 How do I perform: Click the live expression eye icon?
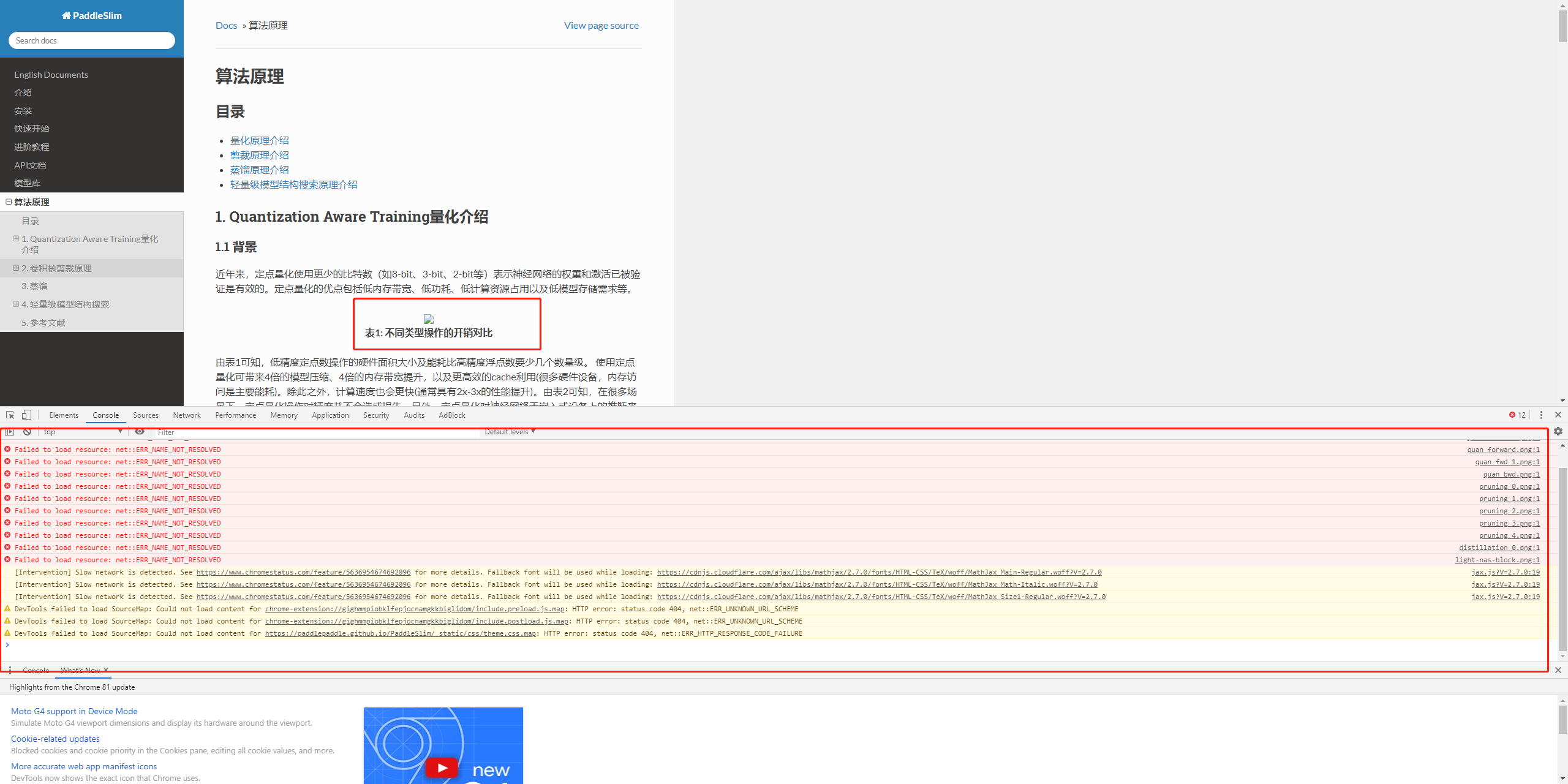pos(140,432)
